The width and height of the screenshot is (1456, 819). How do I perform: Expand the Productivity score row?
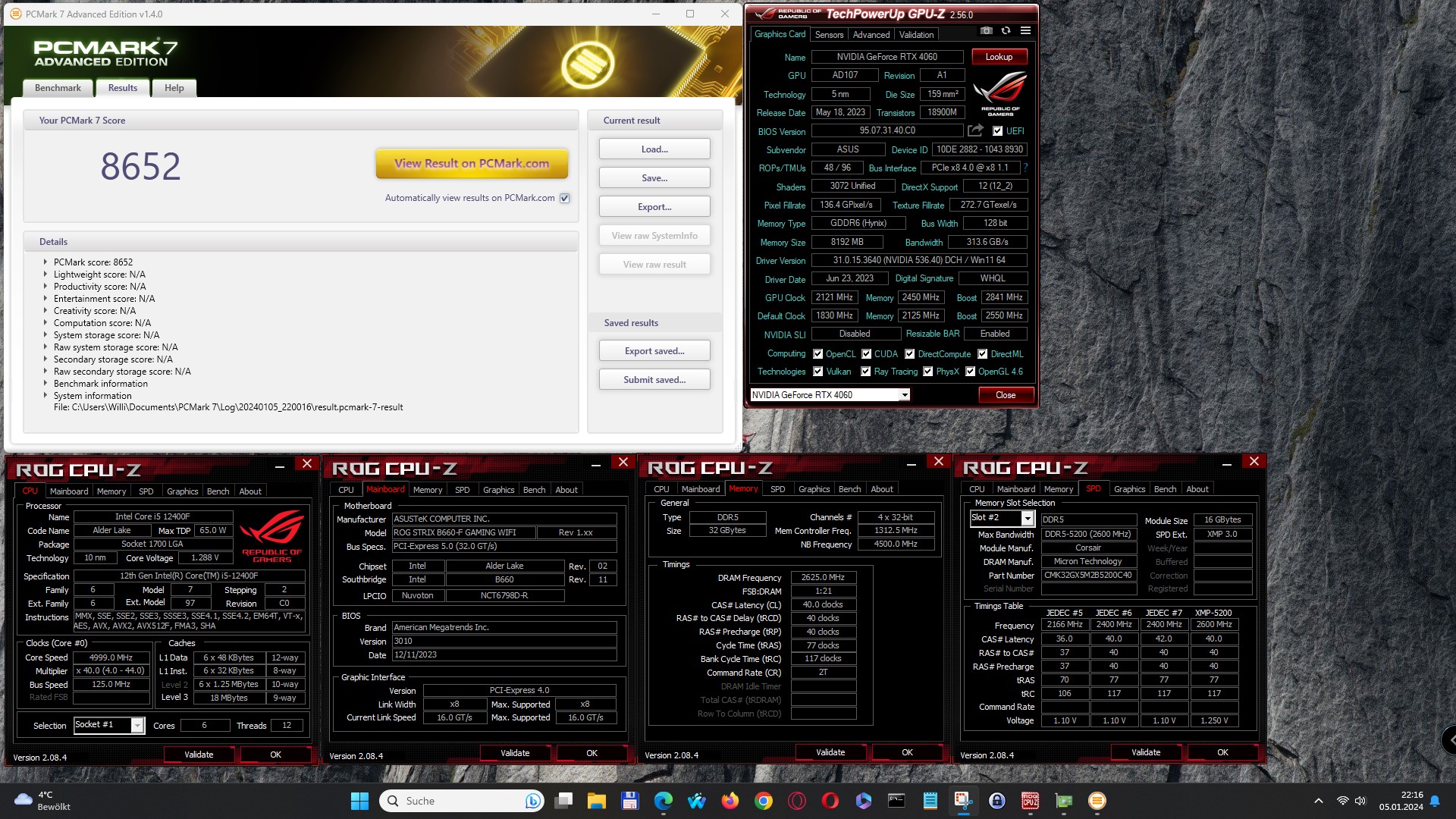45,286
